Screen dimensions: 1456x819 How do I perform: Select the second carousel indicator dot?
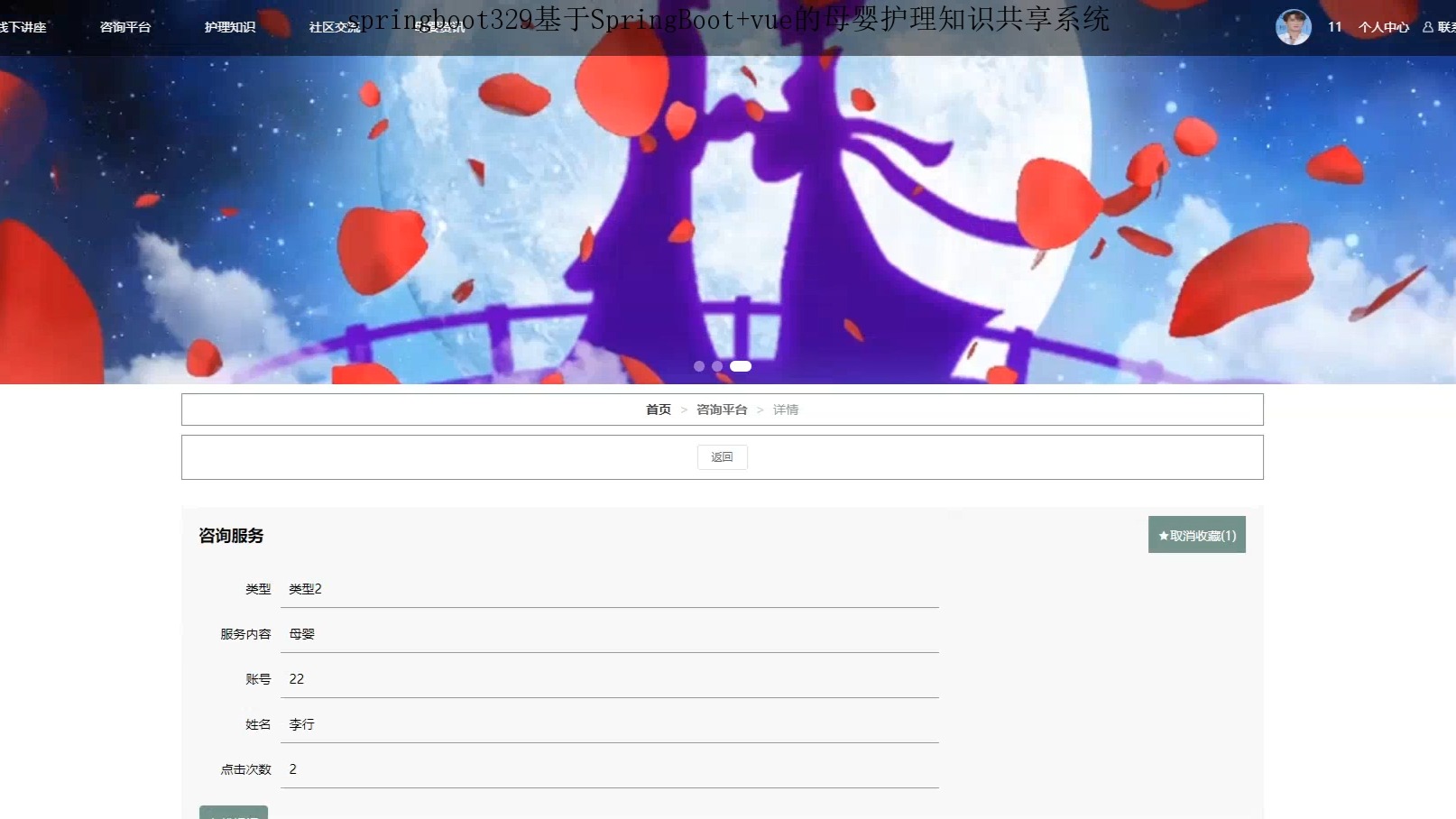(717, 366)
